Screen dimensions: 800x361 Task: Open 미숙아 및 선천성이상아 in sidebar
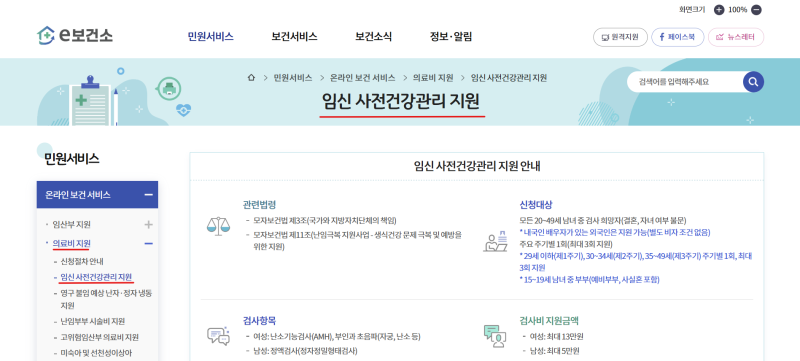pos(96,353)
